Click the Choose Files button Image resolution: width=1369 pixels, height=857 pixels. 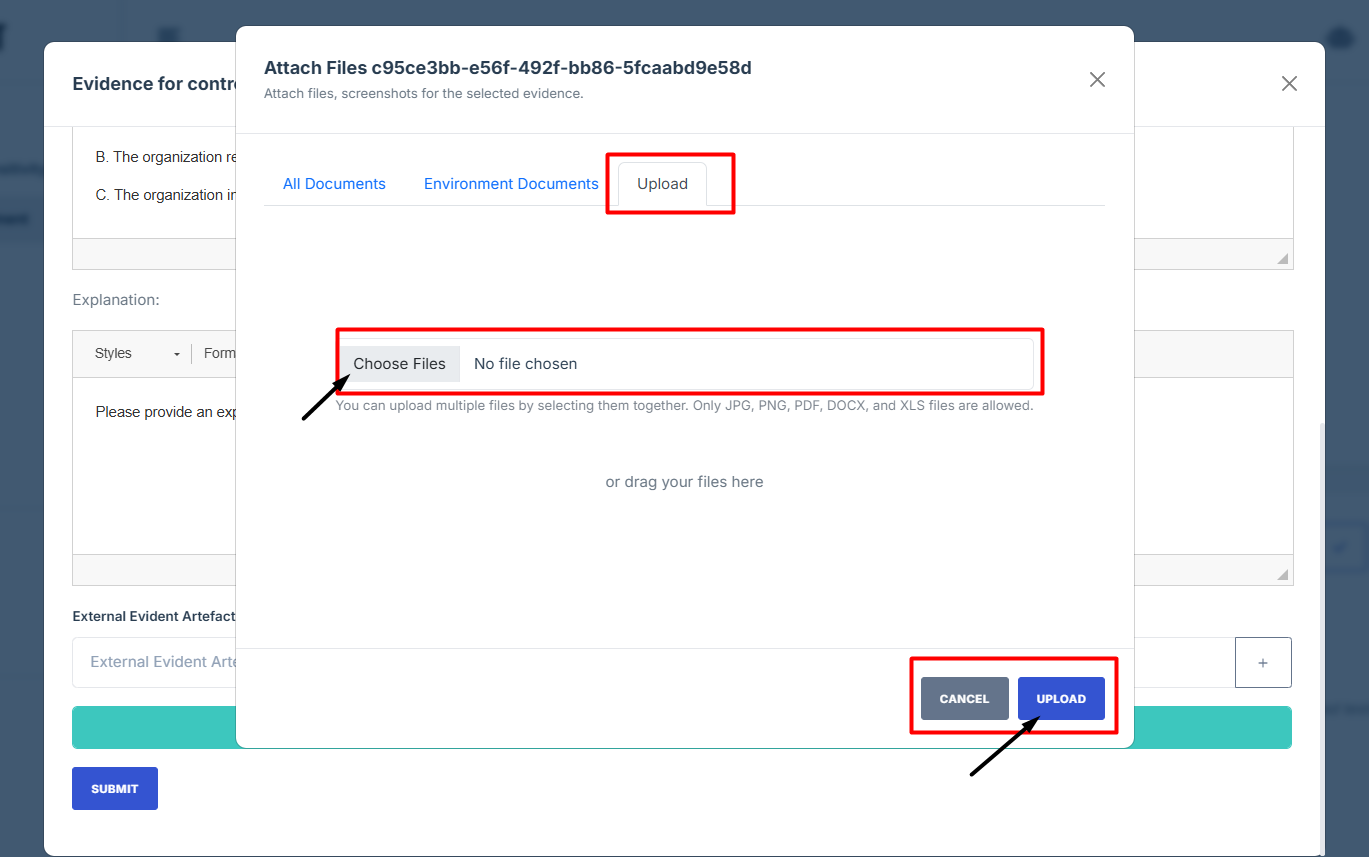point(399,364)
